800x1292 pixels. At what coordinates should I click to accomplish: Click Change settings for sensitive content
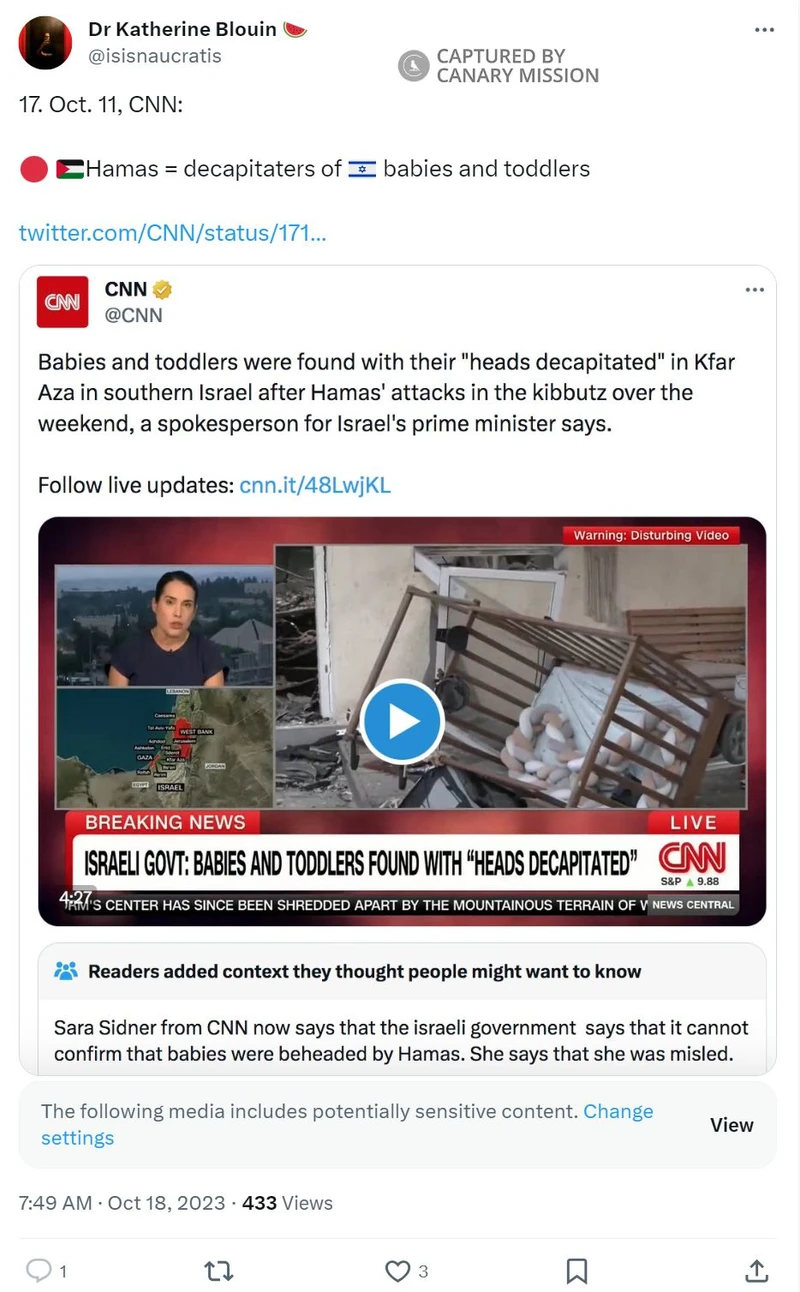tap(347, 1124)
